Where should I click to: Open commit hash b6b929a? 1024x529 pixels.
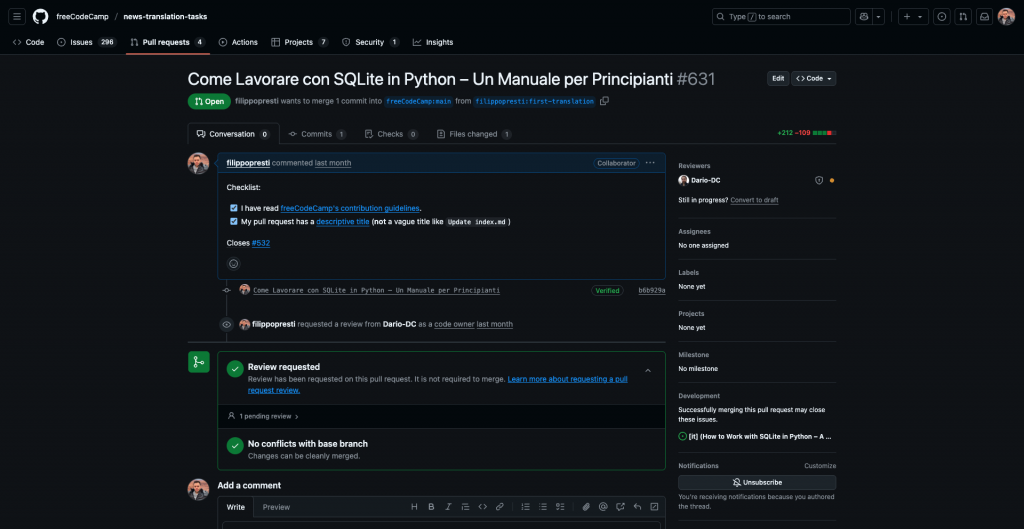coord(652,291)
